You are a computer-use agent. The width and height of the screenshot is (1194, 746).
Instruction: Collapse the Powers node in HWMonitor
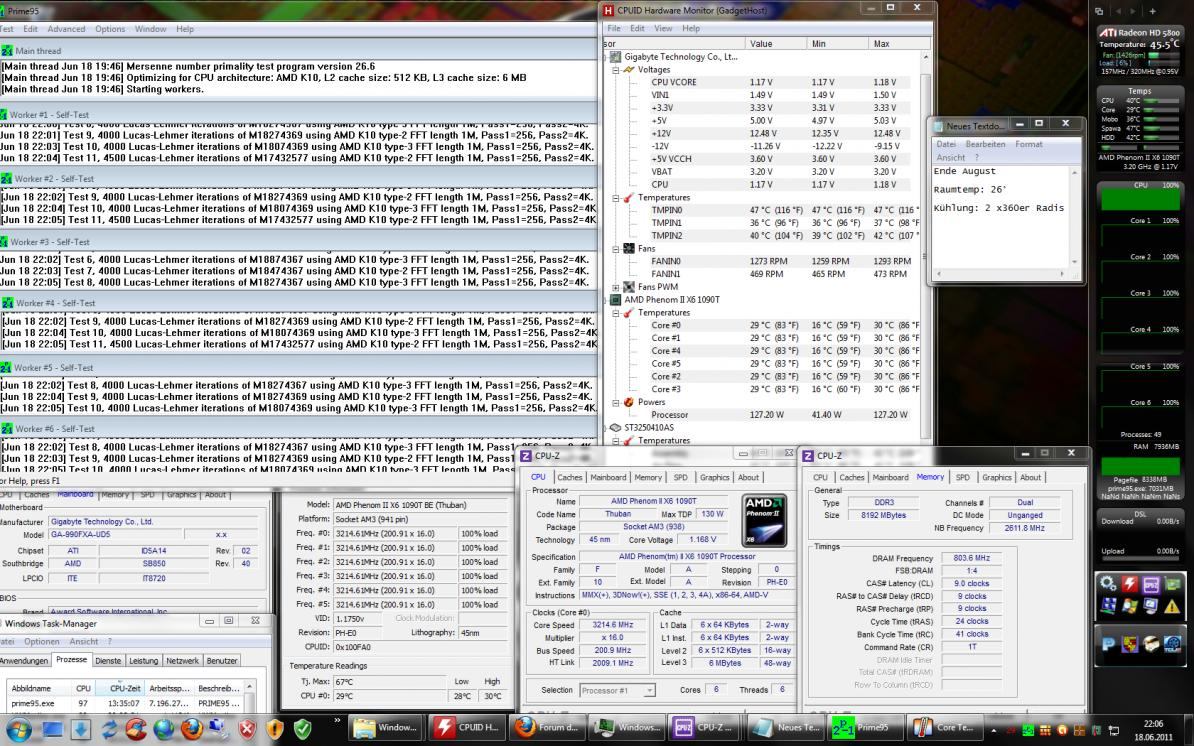point(615,402)
